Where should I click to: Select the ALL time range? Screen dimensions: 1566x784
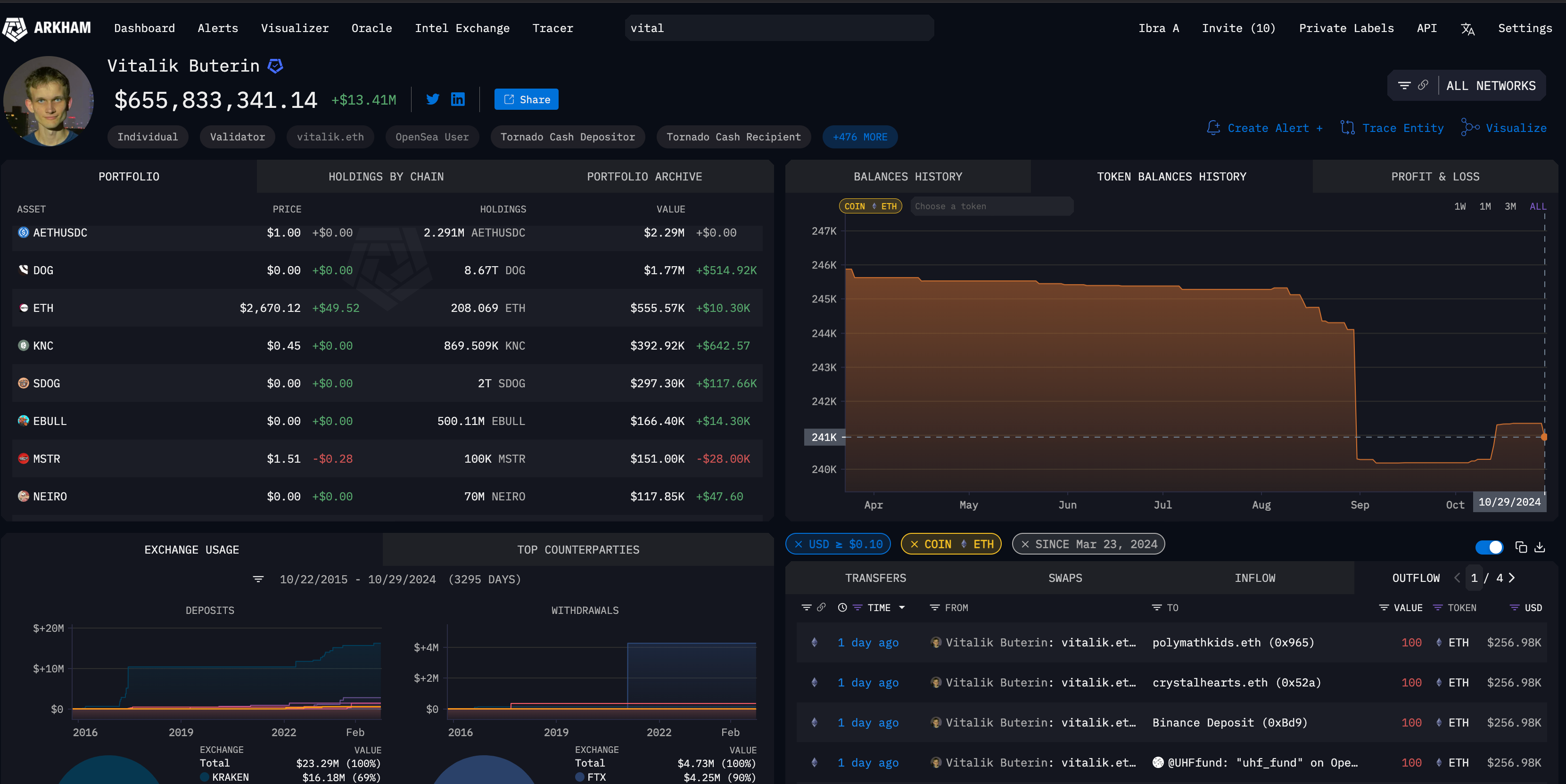point(1537,207)
